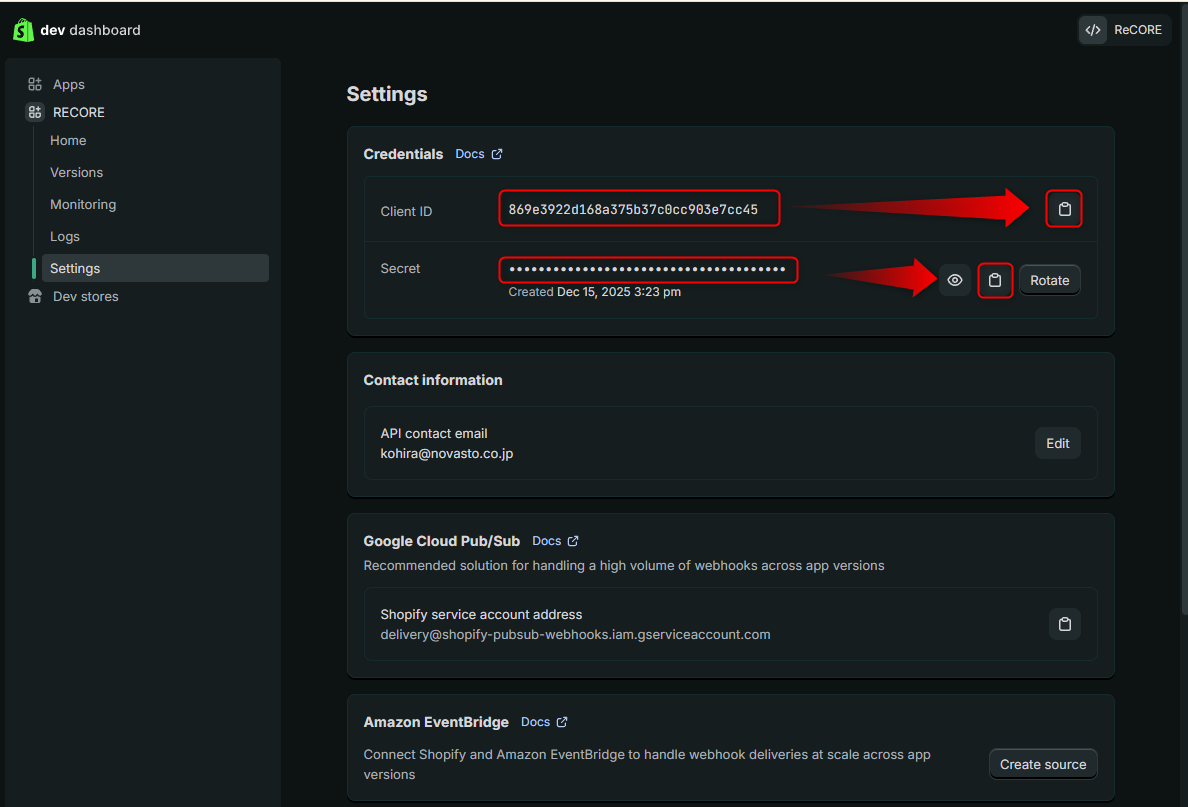Reveal the Secret with the eye icon
1188x807 pixels.
[955, 280]
